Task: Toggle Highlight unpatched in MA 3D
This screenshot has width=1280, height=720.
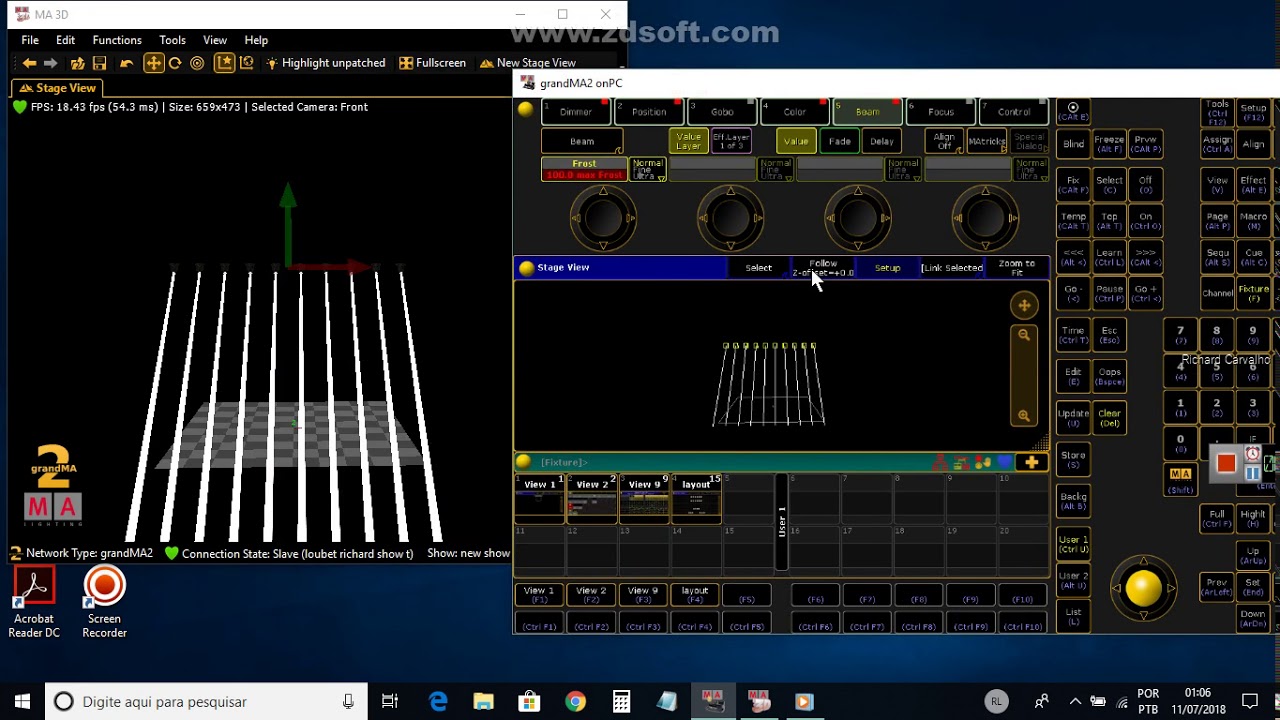Action: pos(325,63)
